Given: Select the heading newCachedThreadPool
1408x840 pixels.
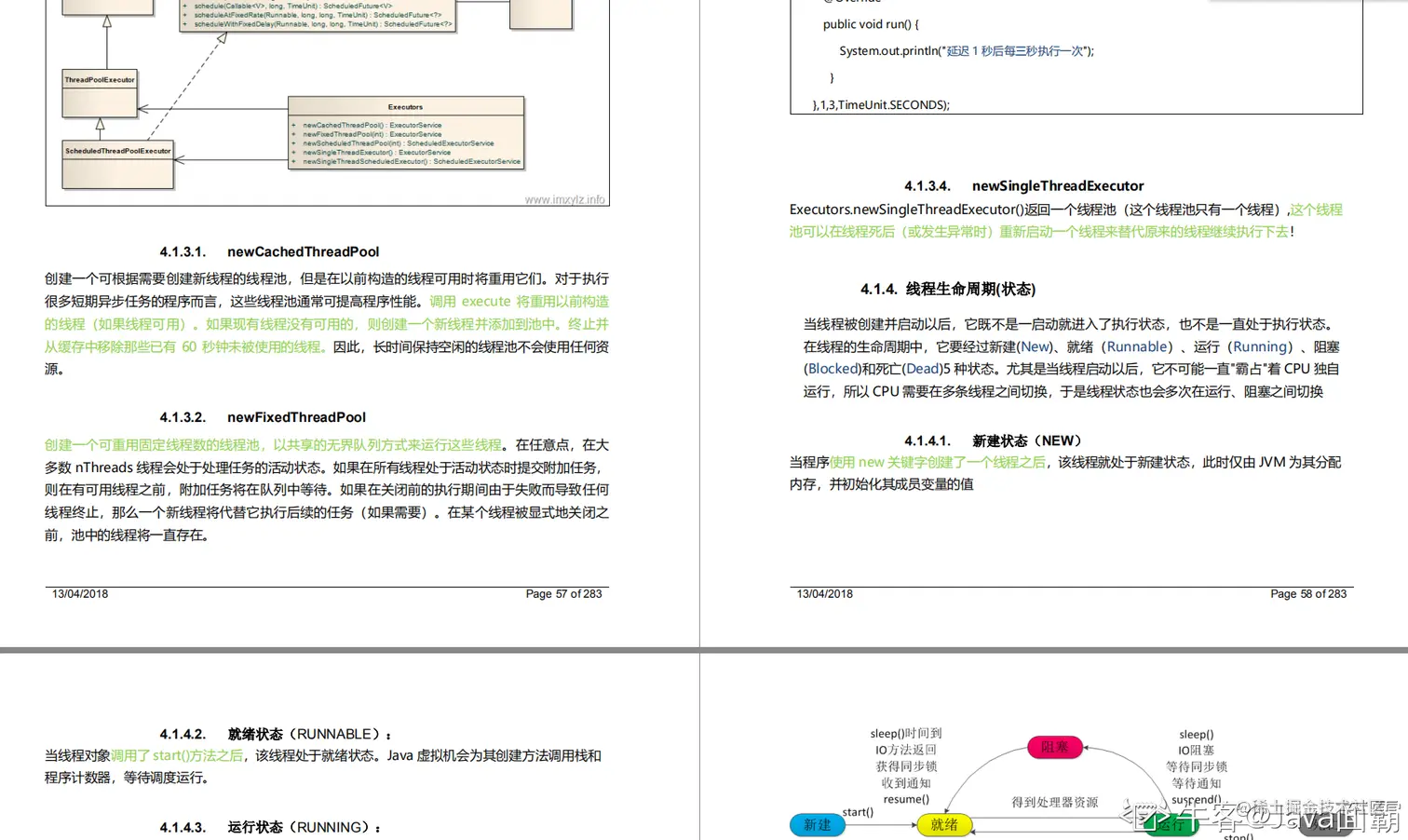Looking at the screenshot, I should coord(303,251).
